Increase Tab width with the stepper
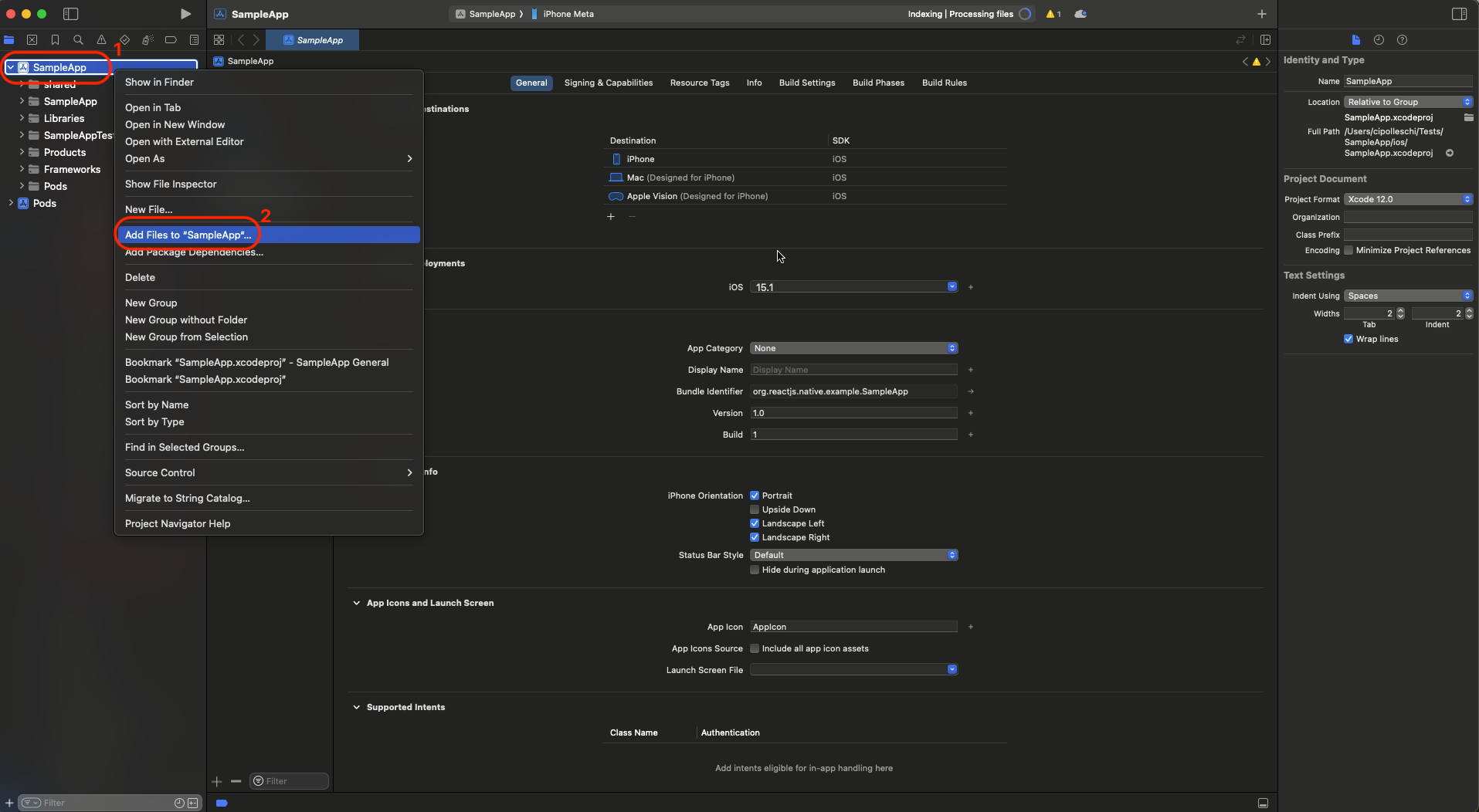 click(x=1402, y=310)
